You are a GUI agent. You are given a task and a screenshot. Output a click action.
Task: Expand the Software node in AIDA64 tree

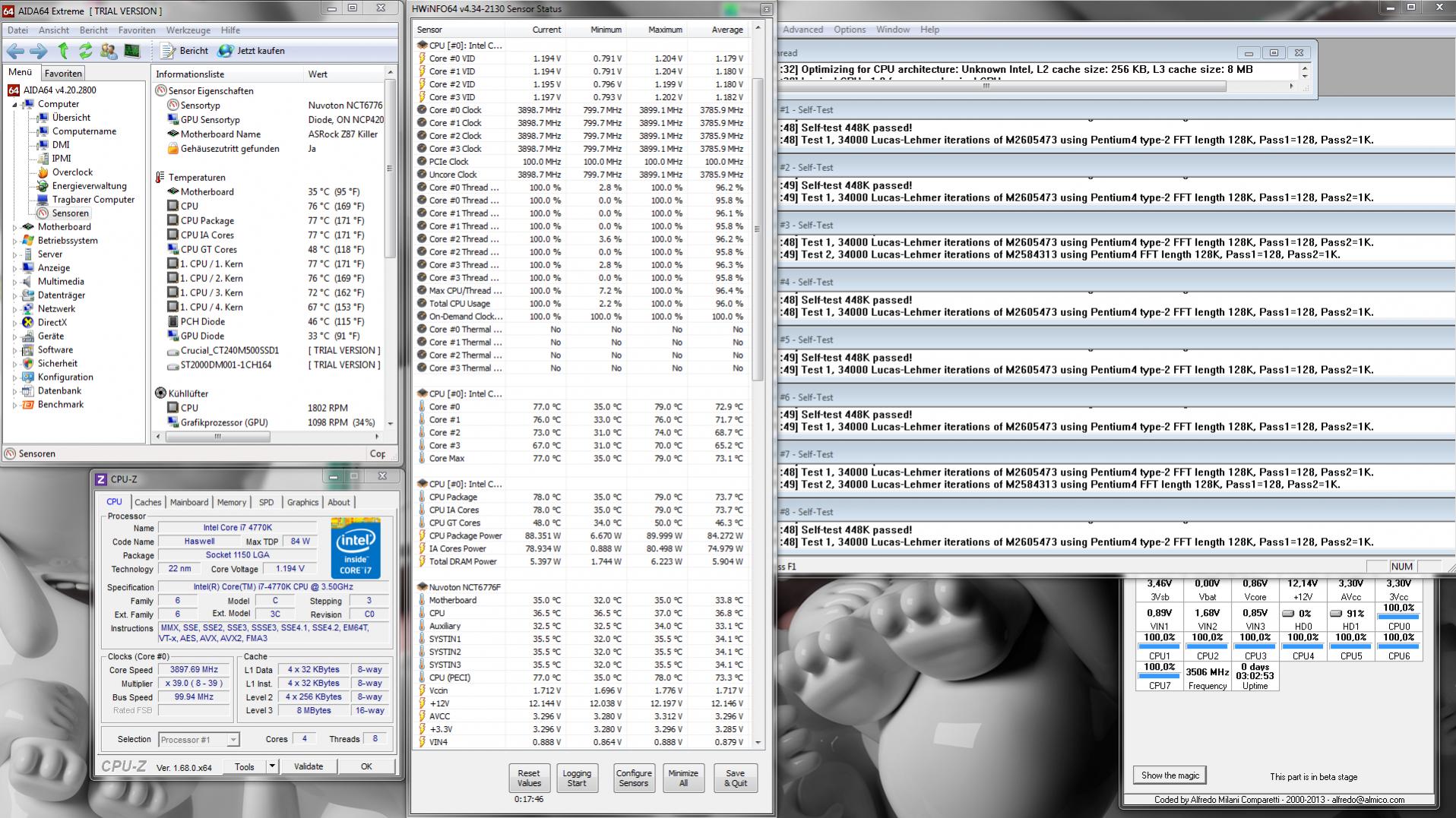[x=15, y=350]
